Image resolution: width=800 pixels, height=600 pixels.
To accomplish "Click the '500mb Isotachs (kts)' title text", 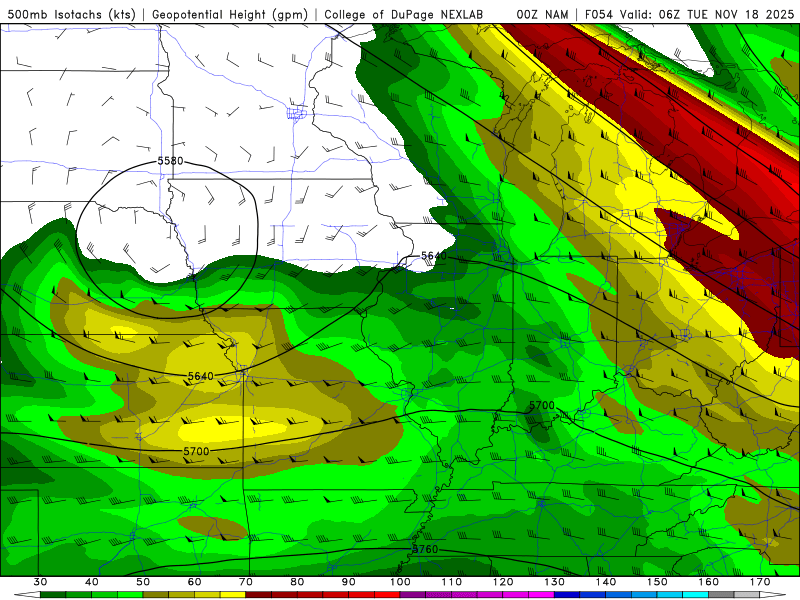I will 71,15.
